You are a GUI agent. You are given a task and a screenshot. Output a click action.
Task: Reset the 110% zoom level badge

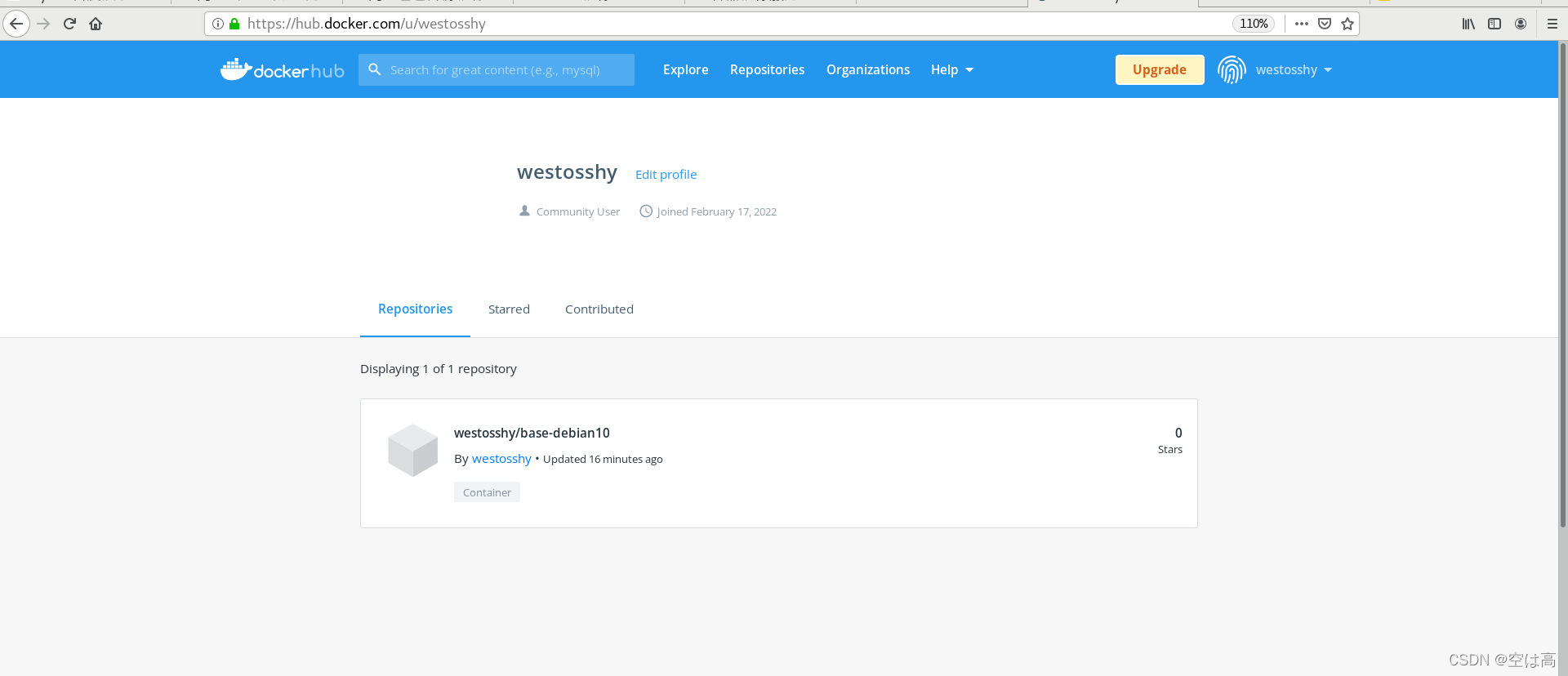coord(1254,24)
